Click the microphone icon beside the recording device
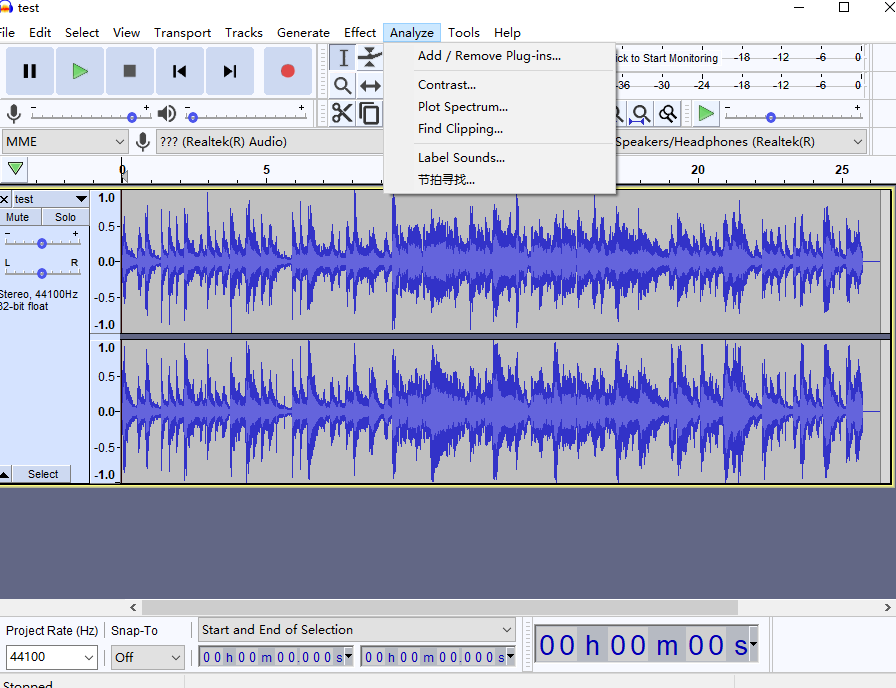Image resolution: width=896 pixels, height=688 pixels. [143, 142]
